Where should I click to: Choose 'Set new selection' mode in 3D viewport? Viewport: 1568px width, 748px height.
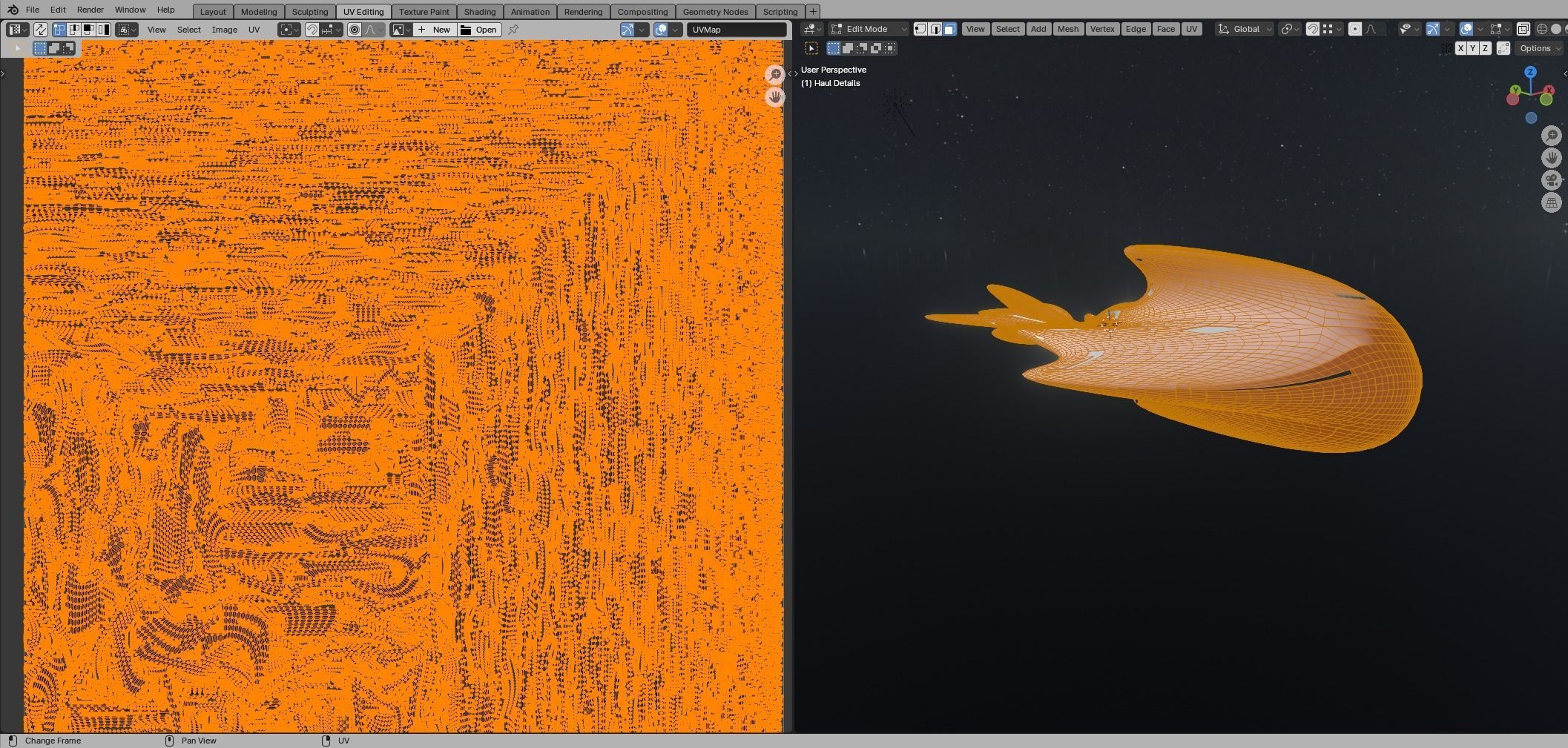click(833, 48)
